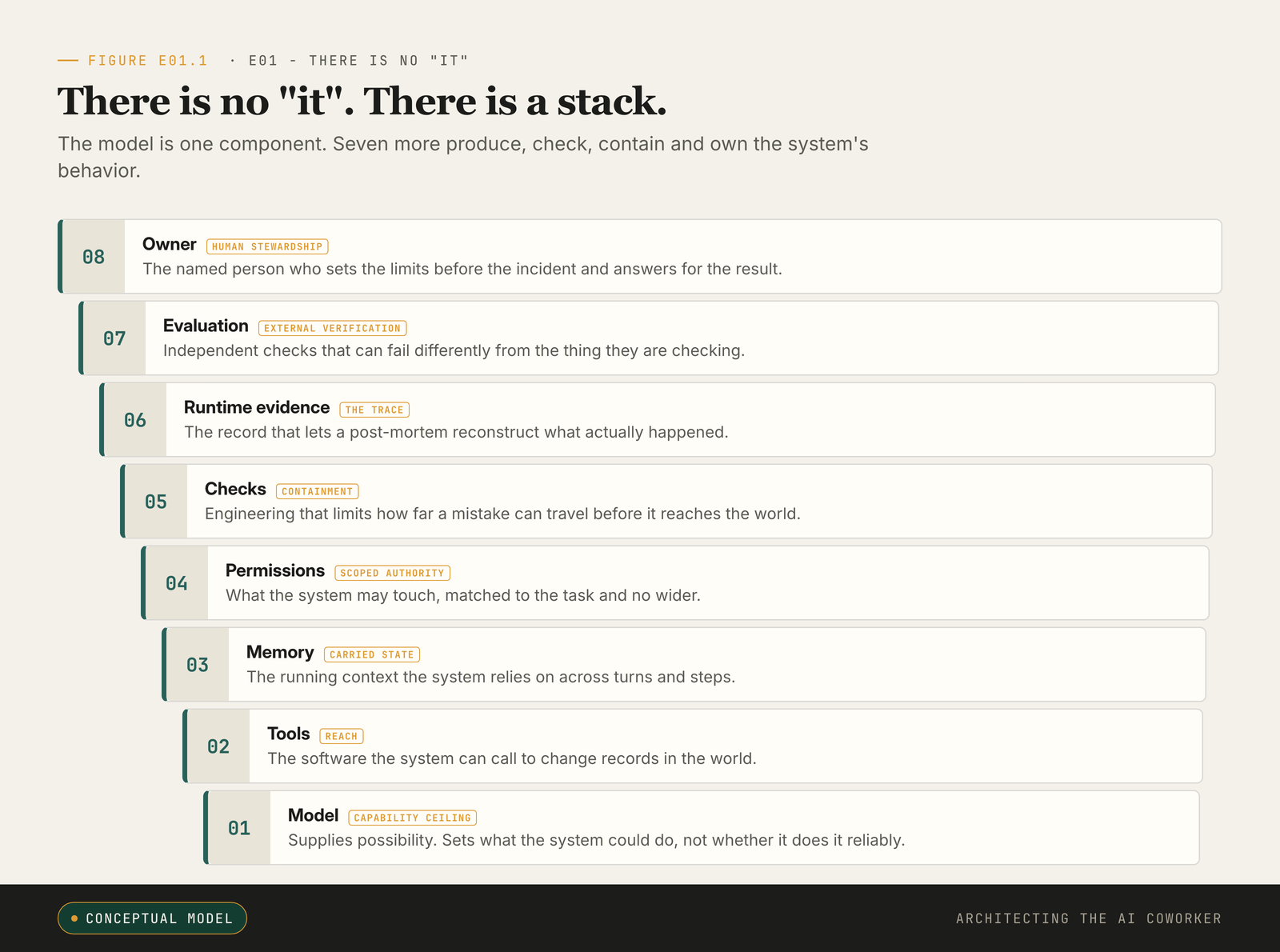
Task: Click the CARRIED STATE tag
Action: (372, 654)
